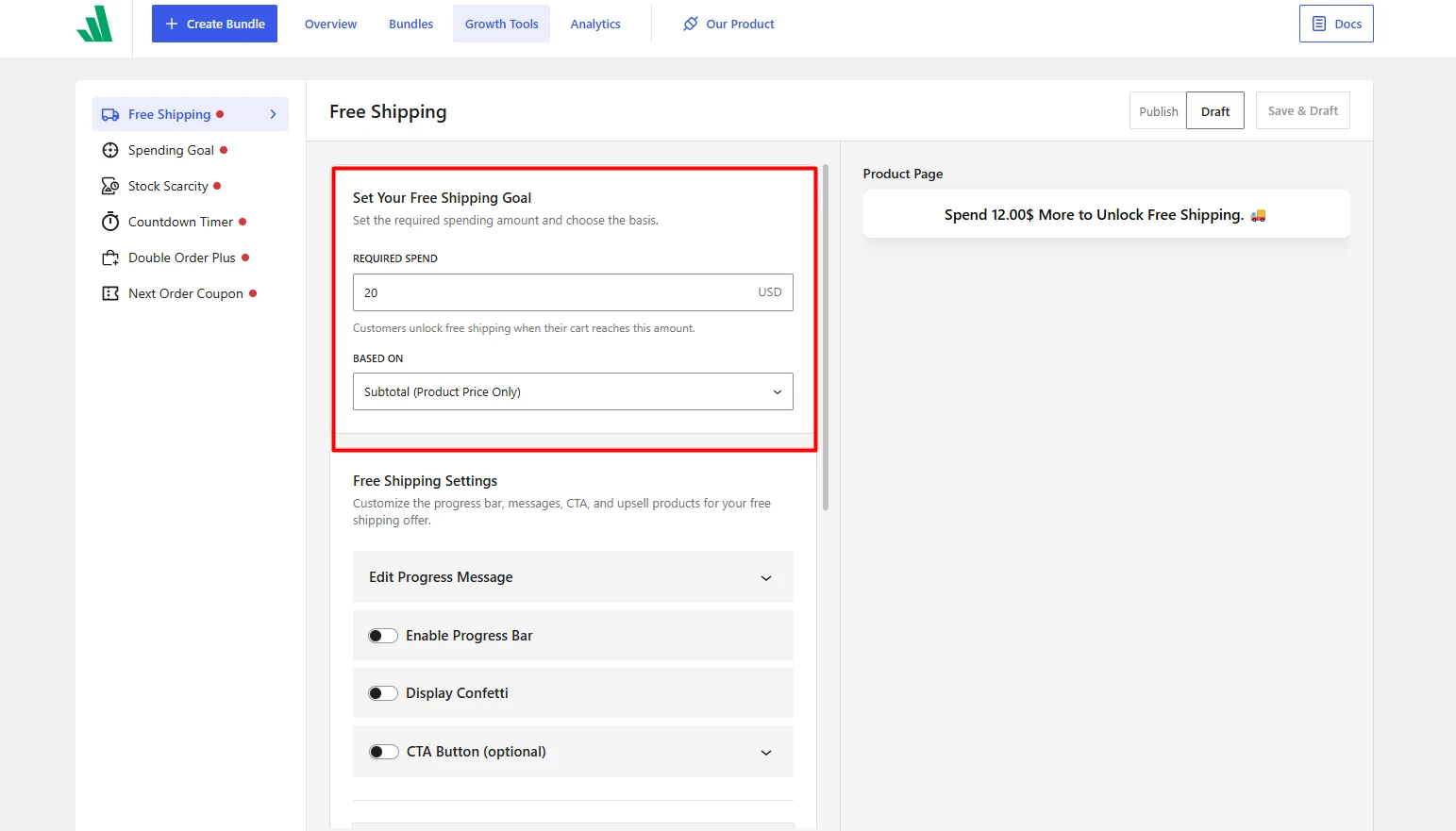Select Free Shipping in sidebar
The image size is (1456, 831).
click(191, 114)
